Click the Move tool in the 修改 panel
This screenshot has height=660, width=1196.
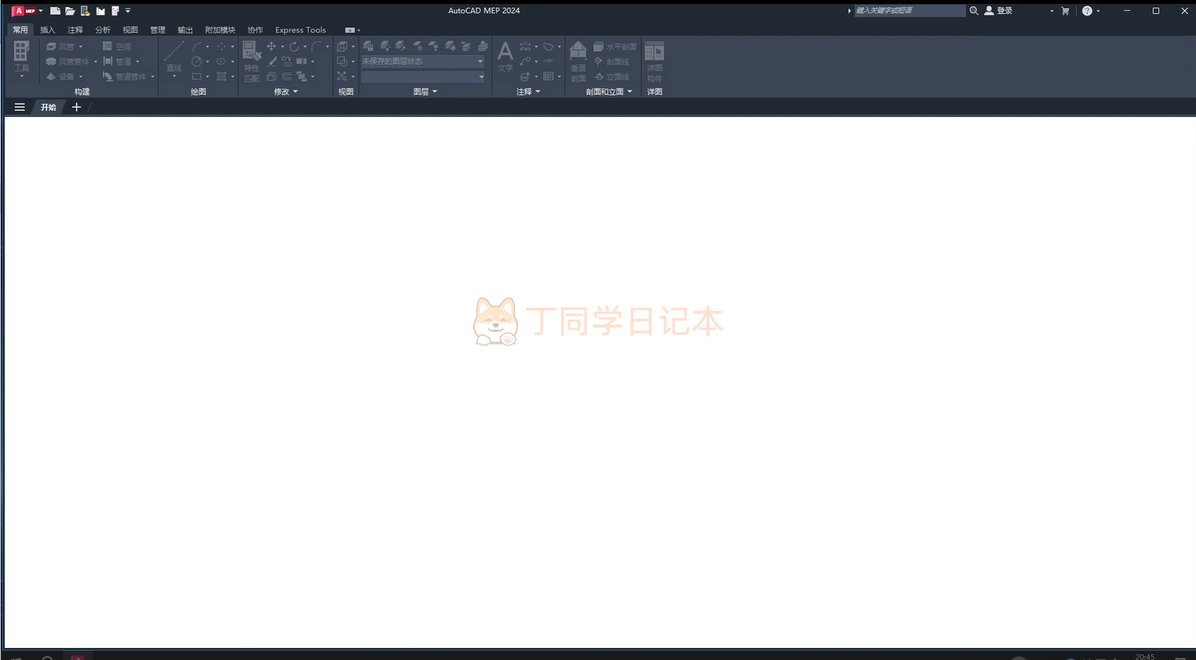pyautogui.click(x=271, y=47)
